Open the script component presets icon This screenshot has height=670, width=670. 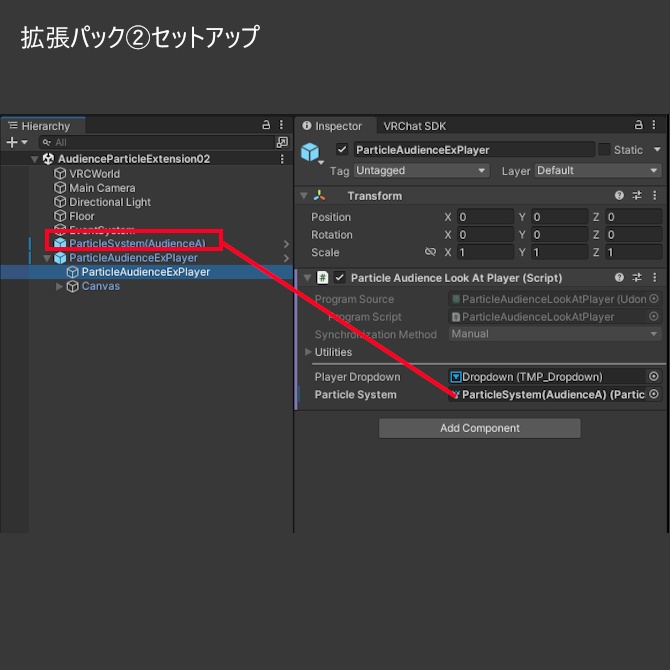[x=637, y=277]
